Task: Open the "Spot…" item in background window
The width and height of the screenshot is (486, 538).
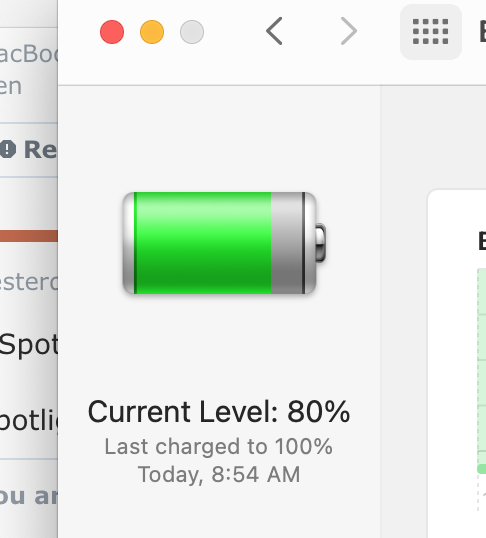Action: pyautogui.click(x=29, y=344)
